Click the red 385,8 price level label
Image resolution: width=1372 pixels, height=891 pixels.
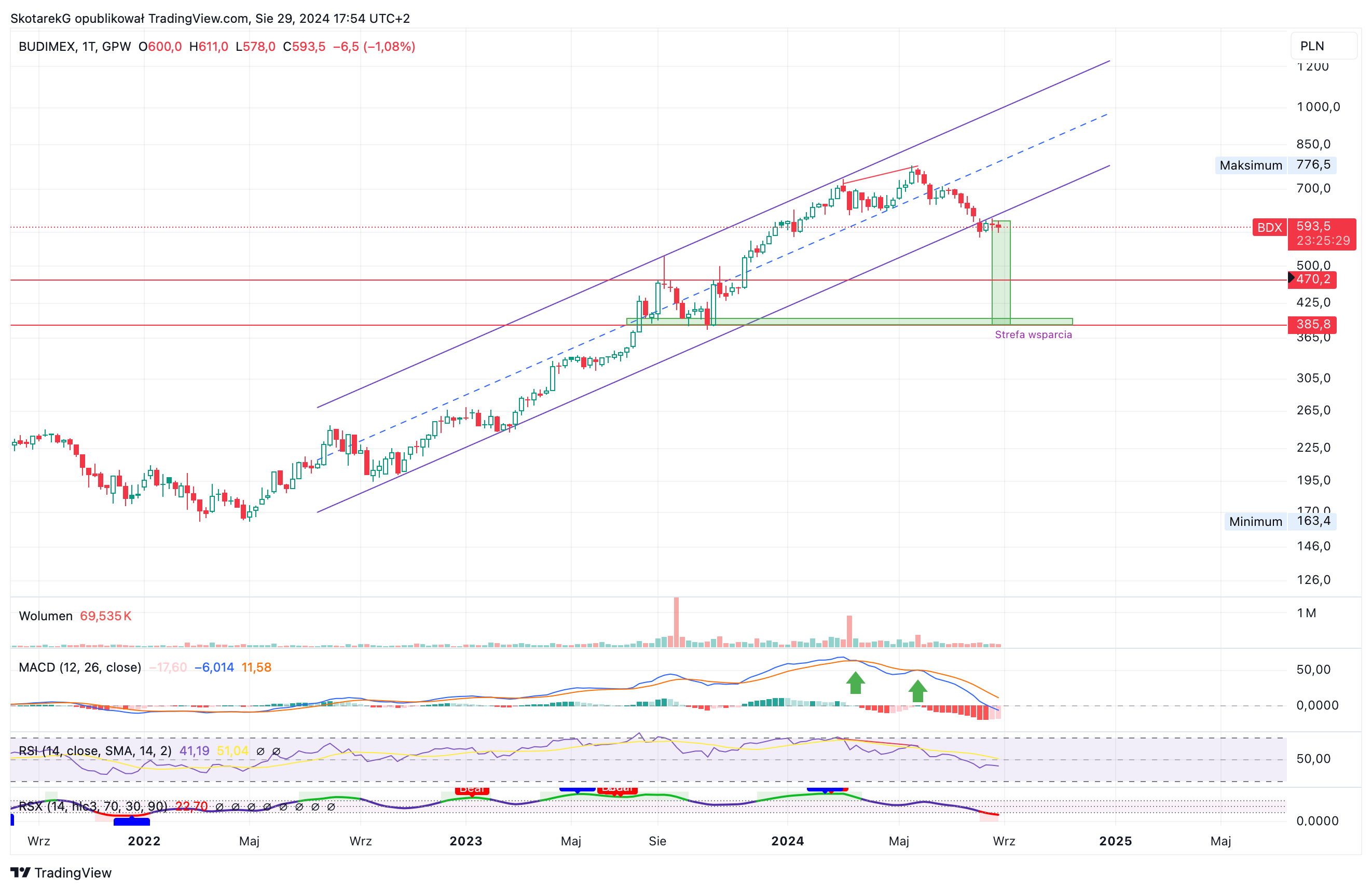pyautogui.click(x=1312, y=325)
